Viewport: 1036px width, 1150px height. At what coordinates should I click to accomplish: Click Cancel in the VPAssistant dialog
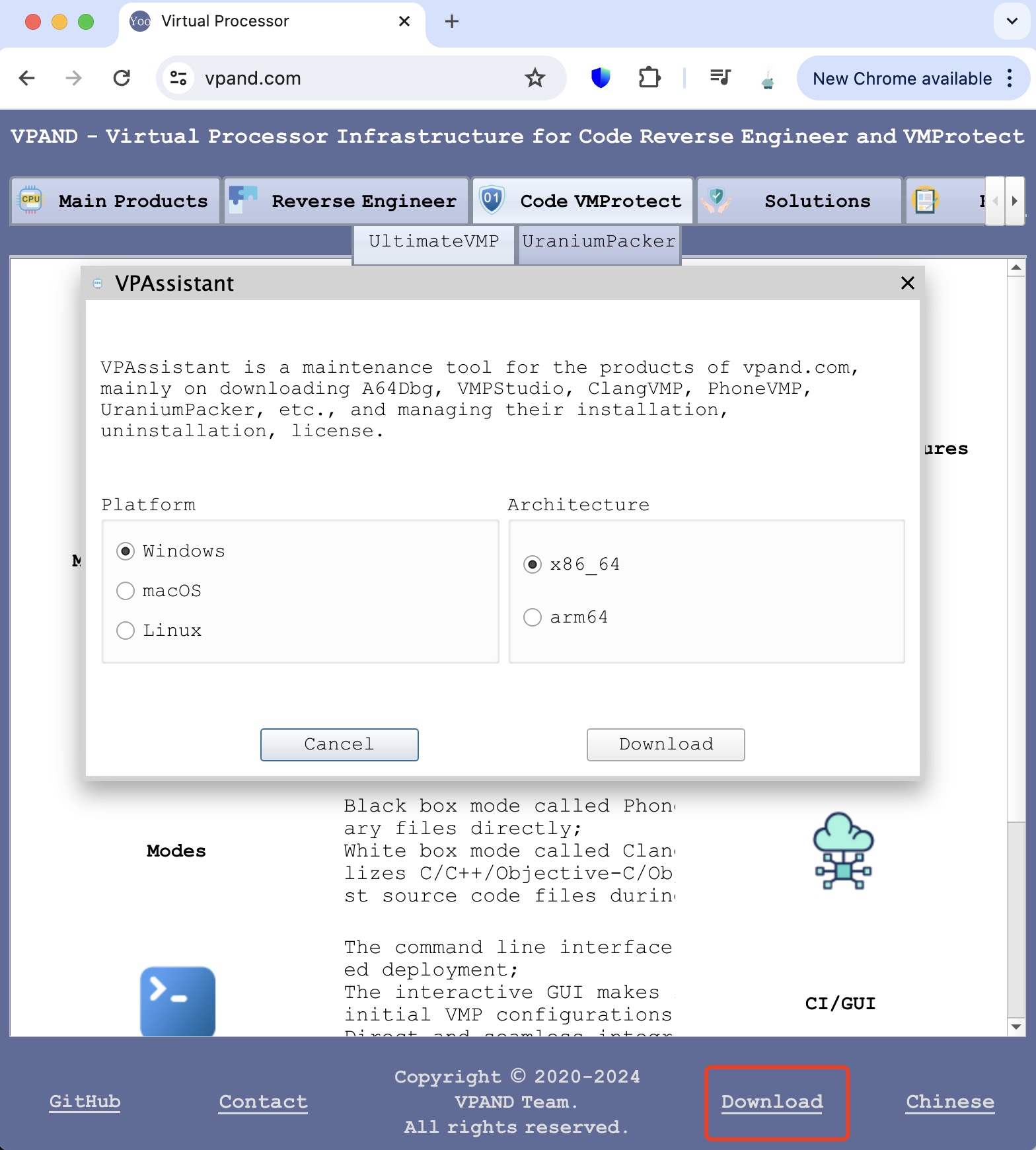pyautogui.click(x=339, y=744)
